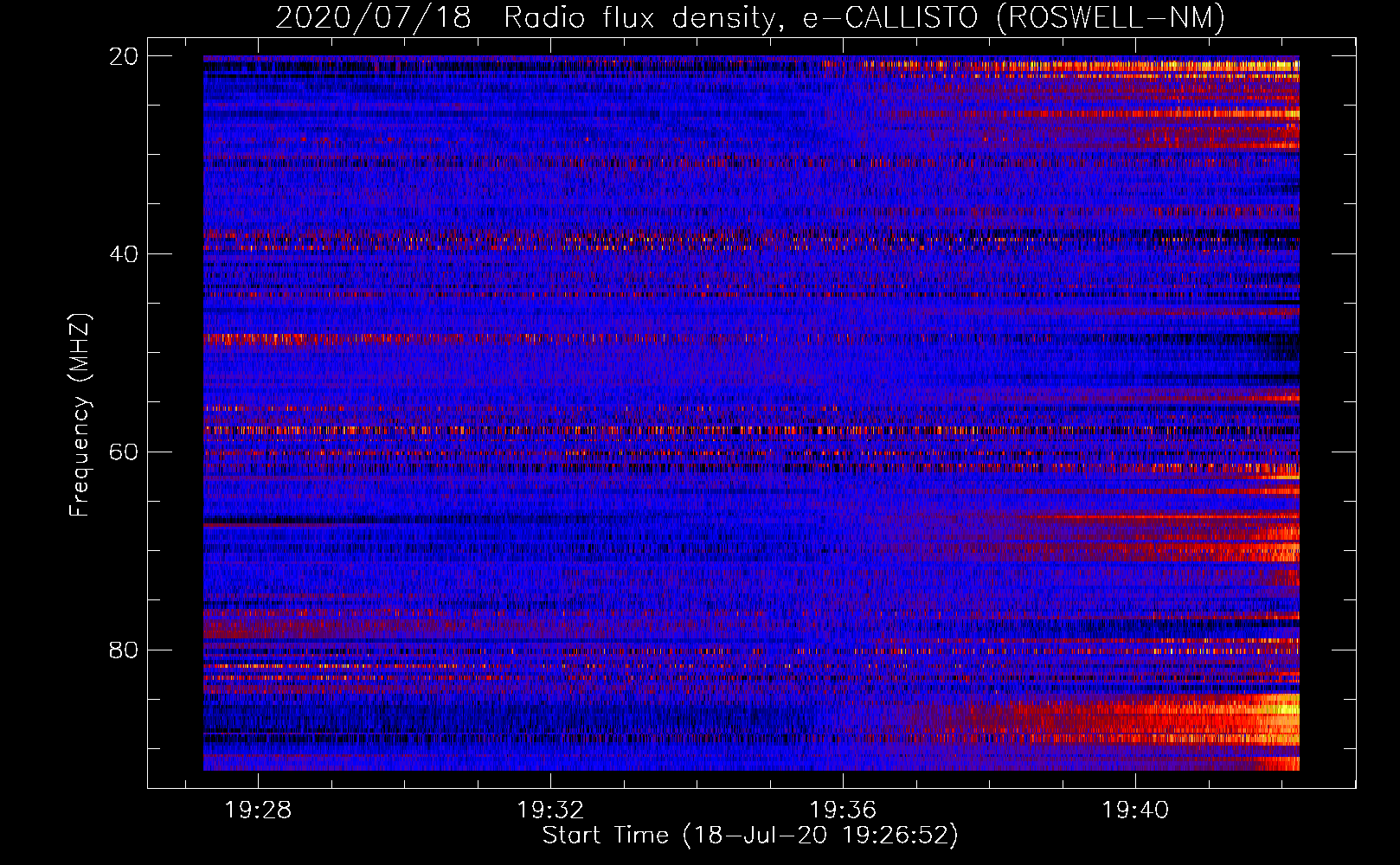Click the 'Frequency (MHZ)' y-axis label
This screenshot has width=1400, height=865.
click(80, 415)
